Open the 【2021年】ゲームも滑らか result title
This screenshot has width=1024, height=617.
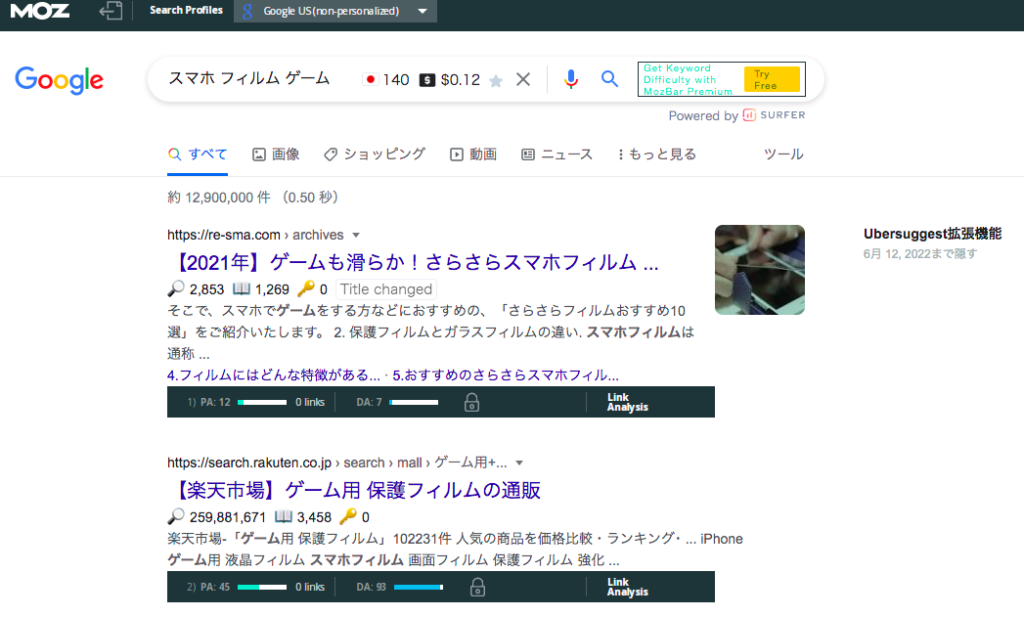point(417,262)
